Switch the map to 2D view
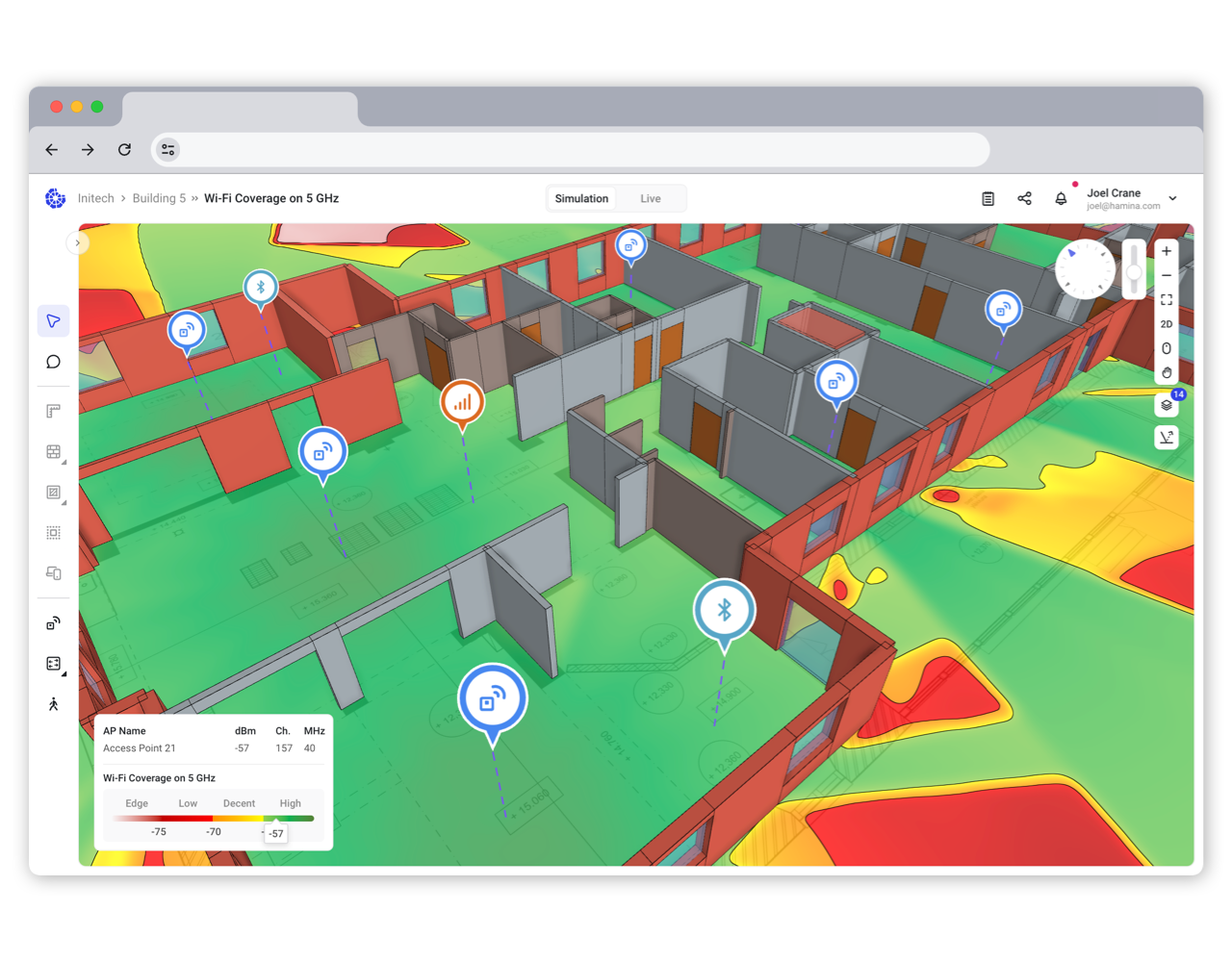The image size is (1232, 962). (1167, 323)
